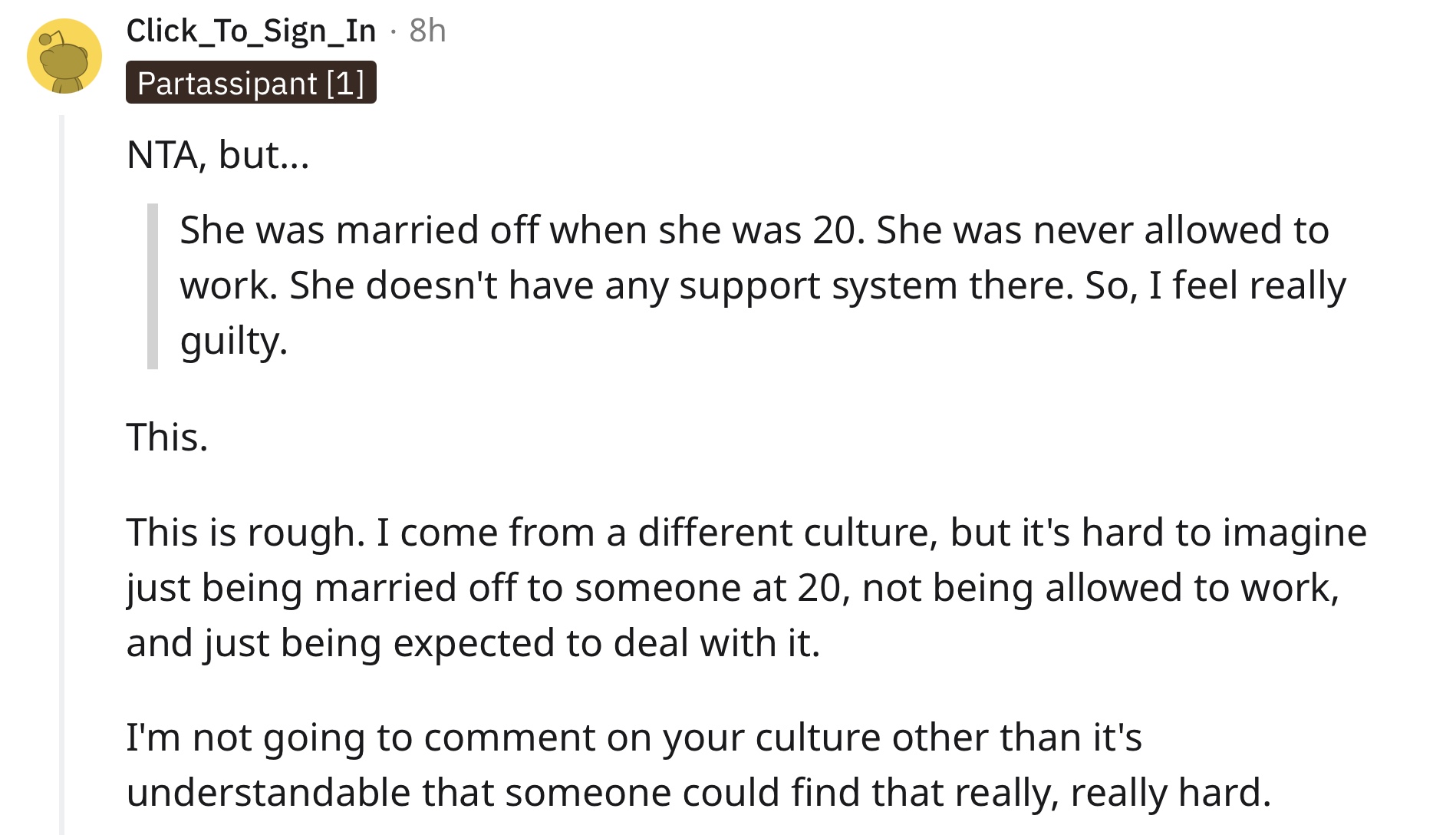Click the grey quote block bar
1456x835 pixels.
(153, 285)
